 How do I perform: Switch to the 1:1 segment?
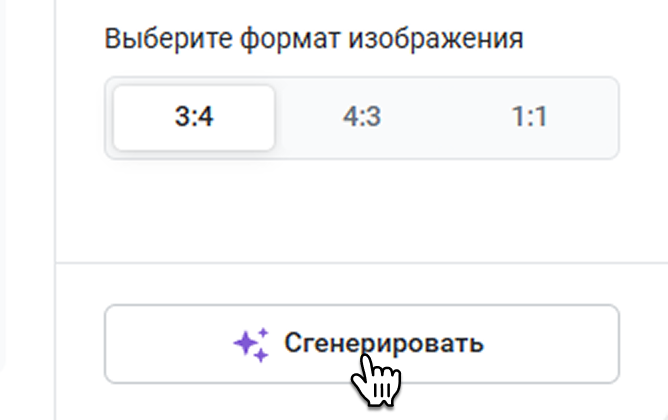tap(529, 118)
